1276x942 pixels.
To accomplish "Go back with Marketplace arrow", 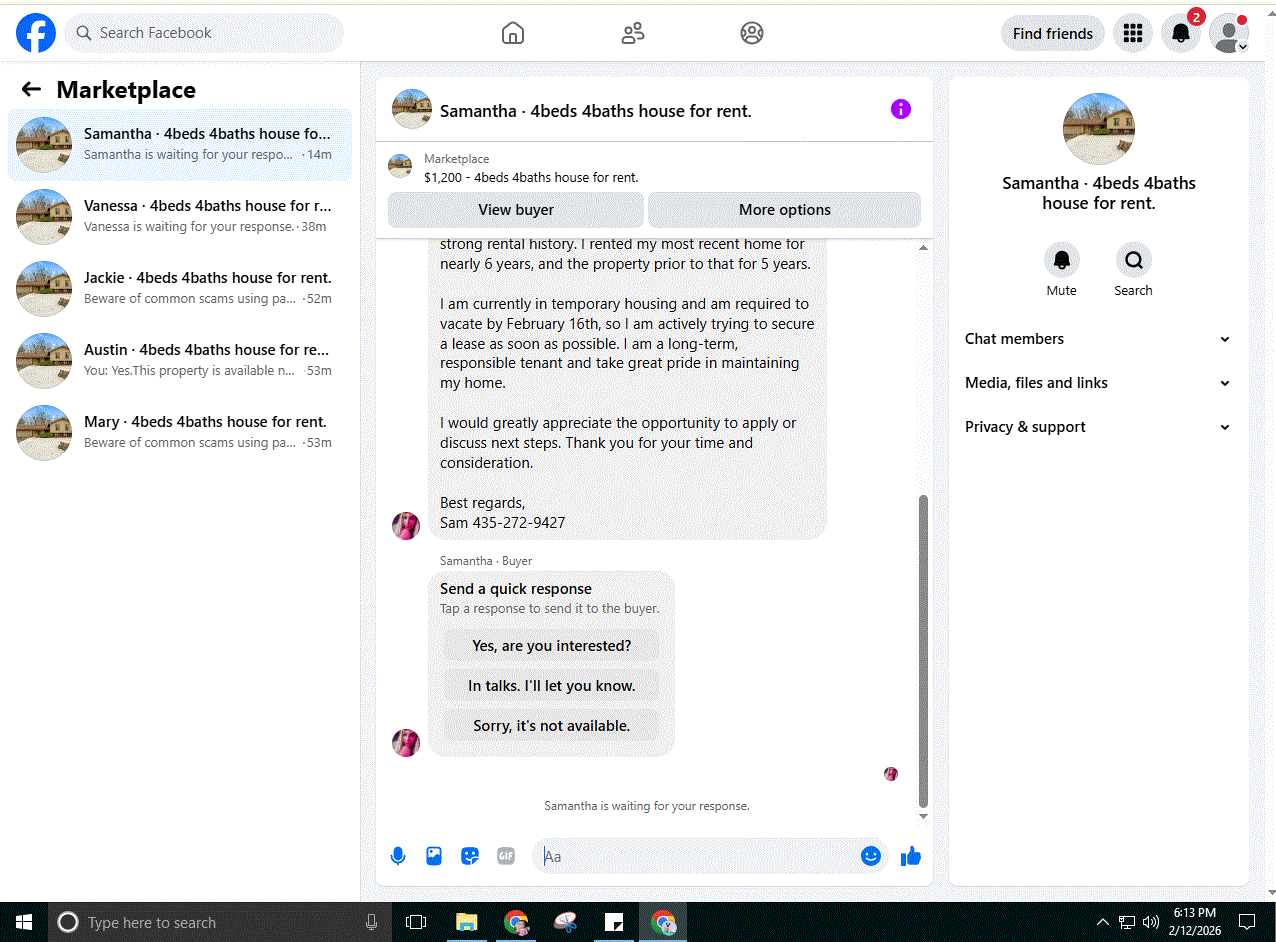I will (x=31, y=89).
